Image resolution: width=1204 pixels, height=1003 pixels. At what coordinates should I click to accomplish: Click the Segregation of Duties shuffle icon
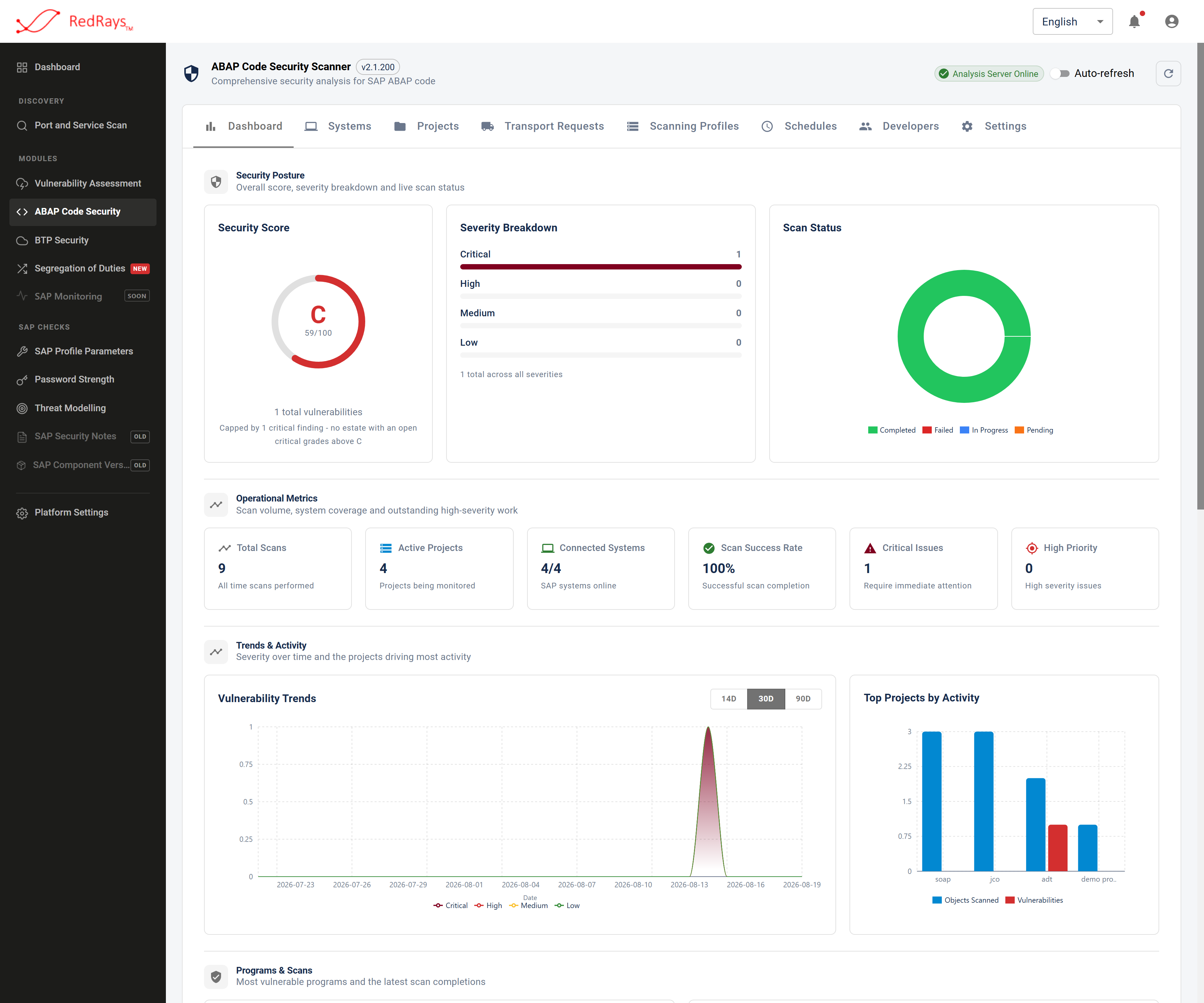(x=22, y=268)
